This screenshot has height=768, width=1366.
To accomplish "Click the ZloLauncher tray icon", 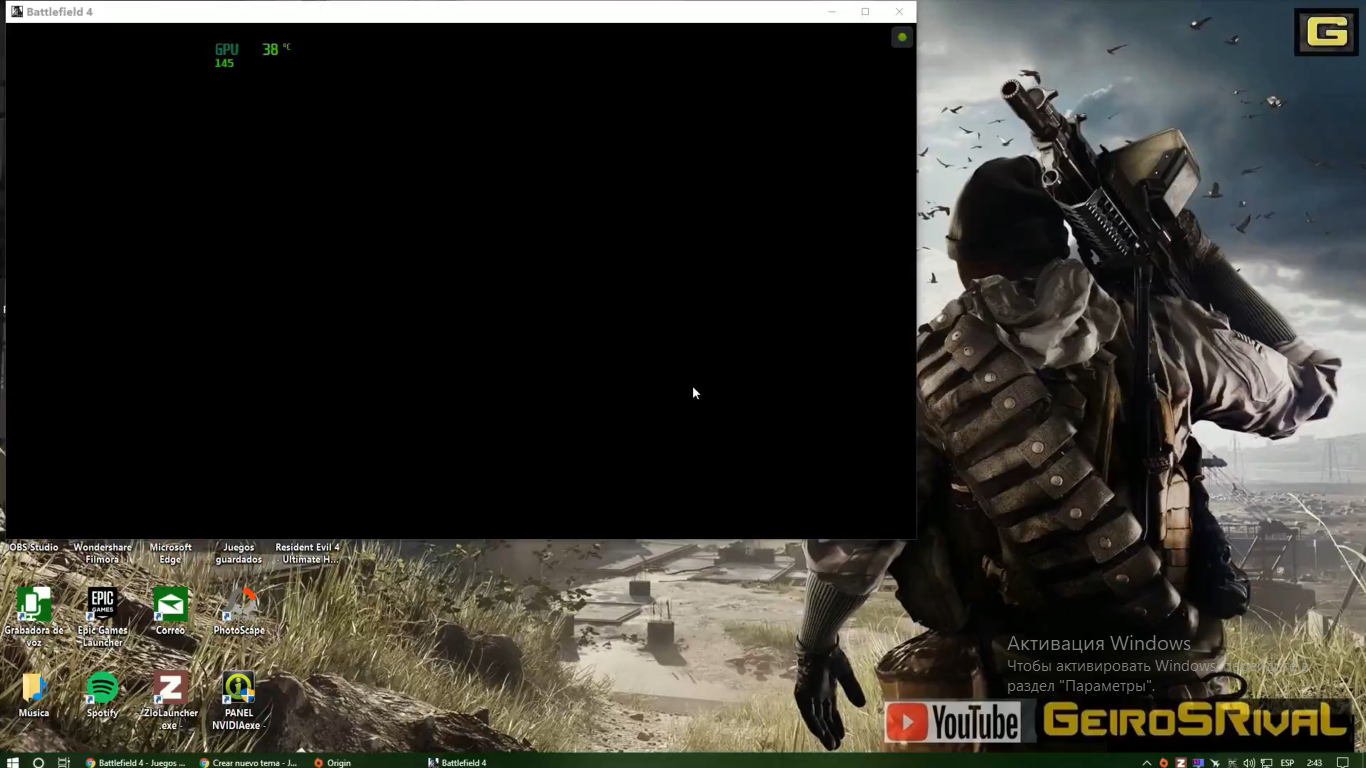I will (1181, 763).
